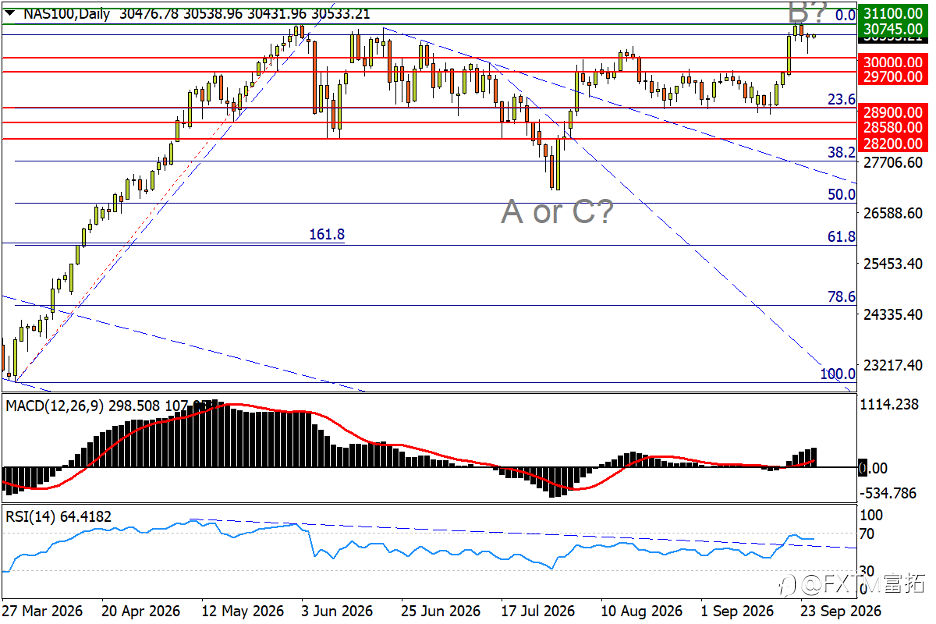
Task: Select the 161.8 Fibonacci extension label
Action: (x=327, y=234)
